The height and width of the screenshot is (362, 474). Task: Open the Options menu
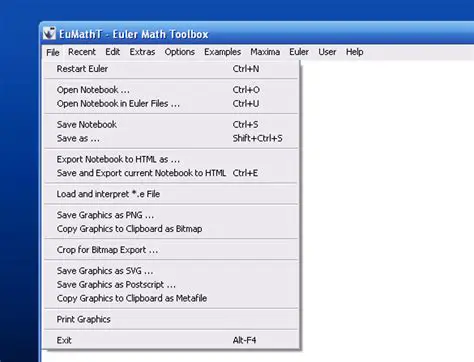(180, 52)
